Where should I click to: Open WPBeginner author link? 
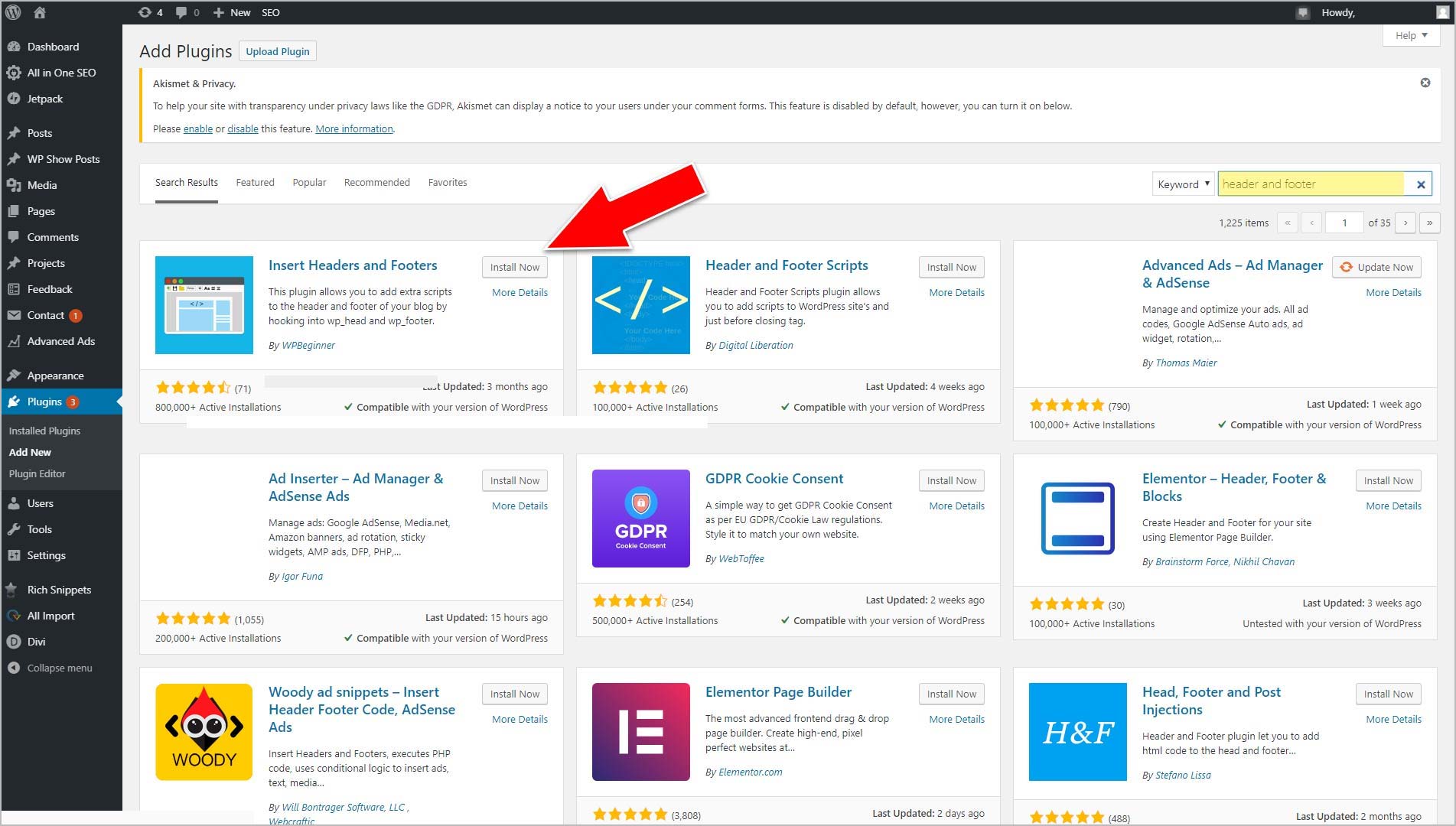pos(308,345)
